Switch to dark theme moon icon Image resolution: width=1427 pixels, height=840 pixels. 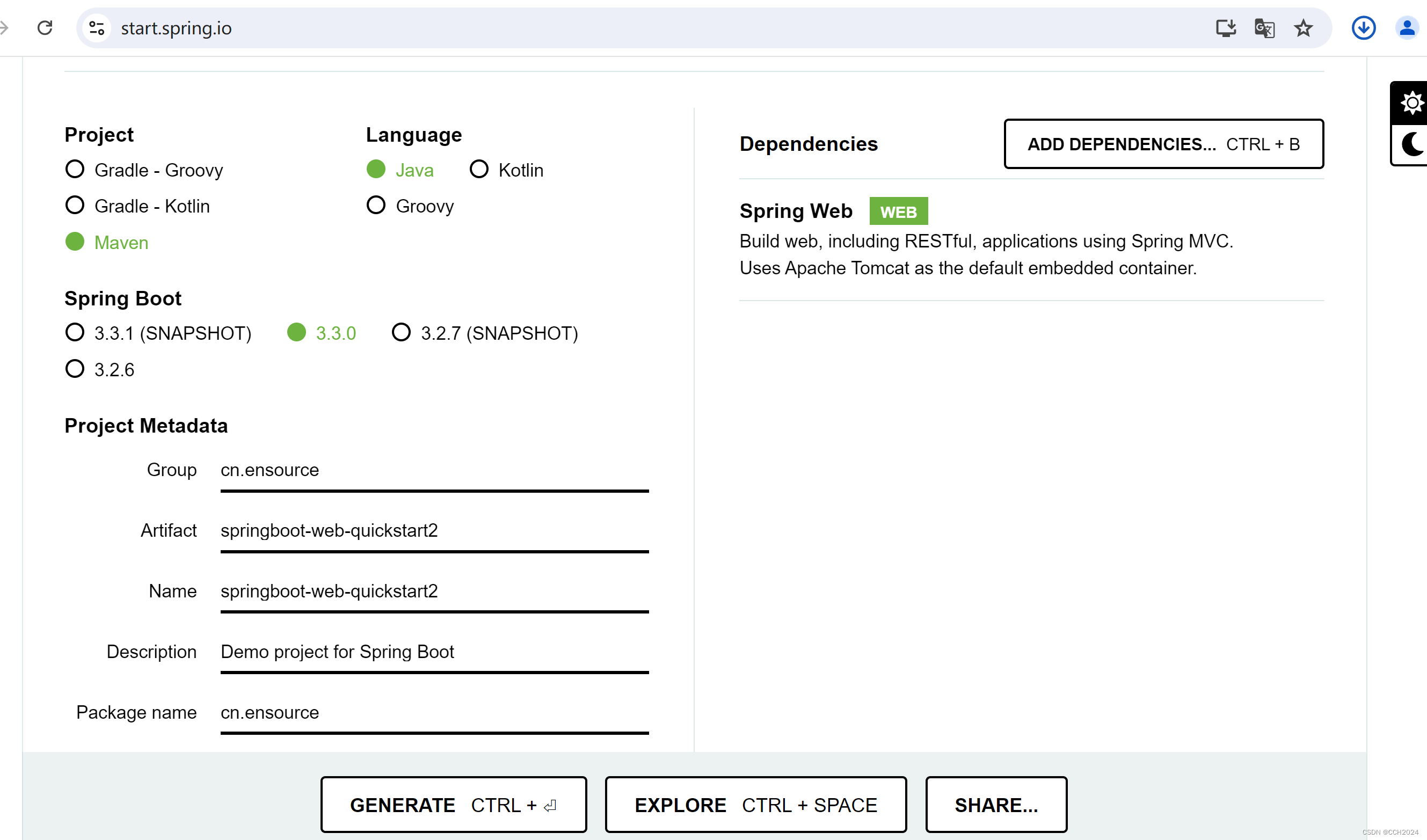point(1412,144)
